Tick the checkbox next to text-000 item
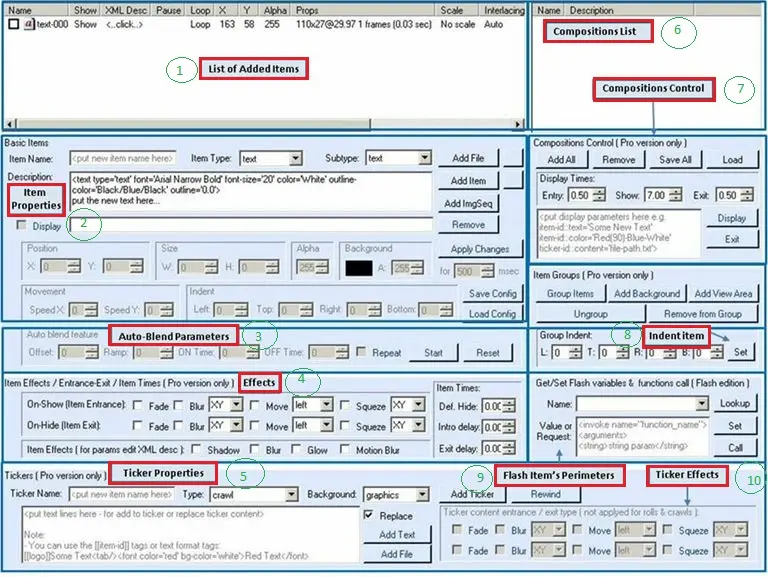The image size is (768, 577). point(14,24)
